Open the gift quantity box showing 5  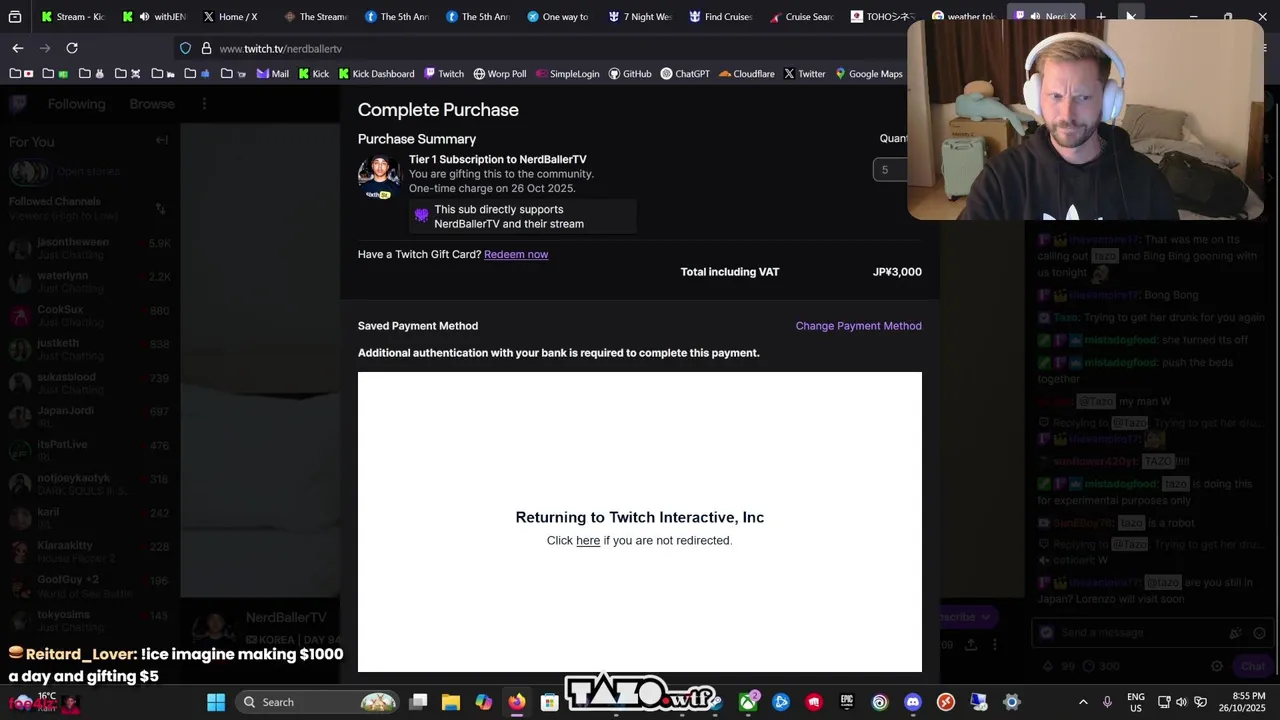coord(890,170)
